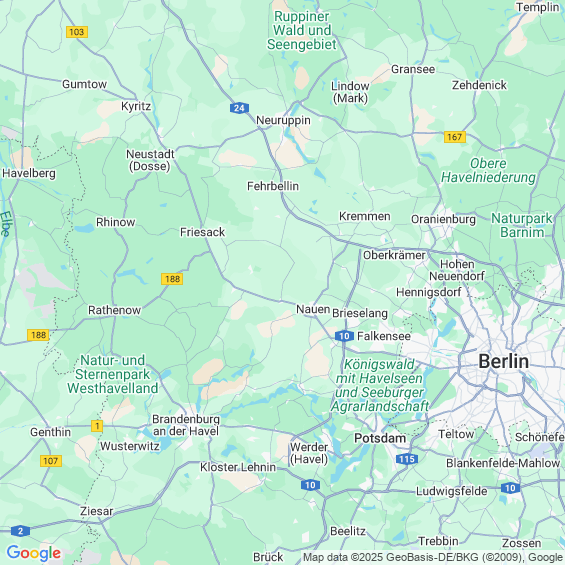Click the A10 shield beside Falkensee
The image size is (565, 565).
[x=344, y=336]
